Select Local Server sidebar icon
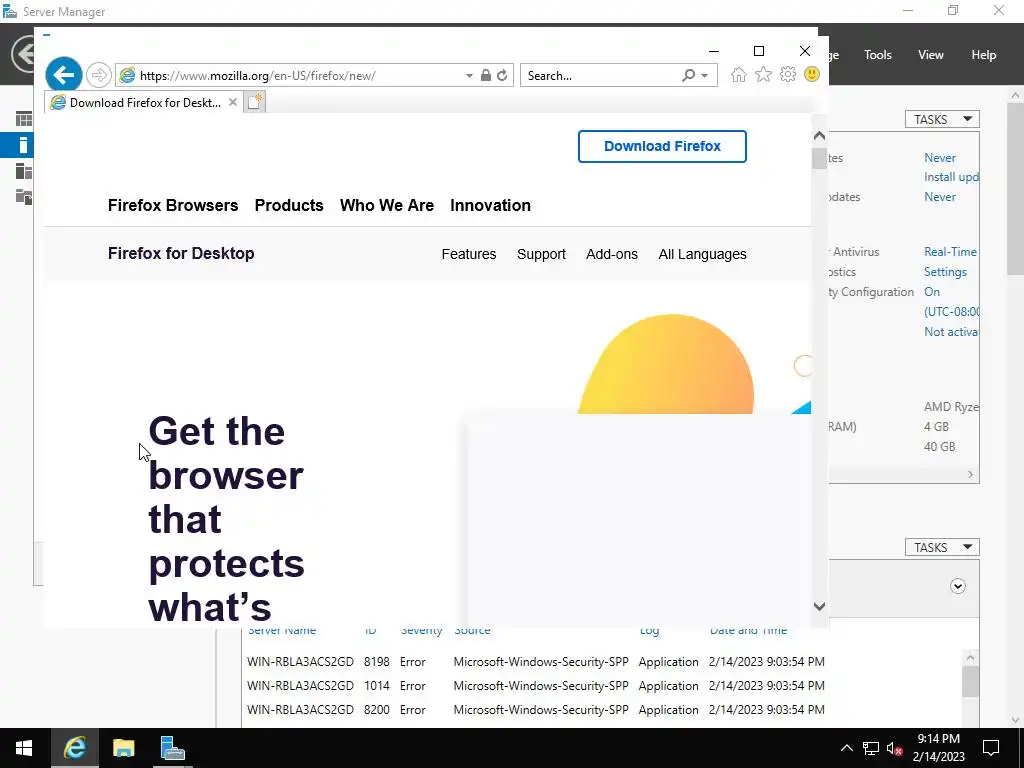Screen dimensions: 1024x768 [24, 145]
